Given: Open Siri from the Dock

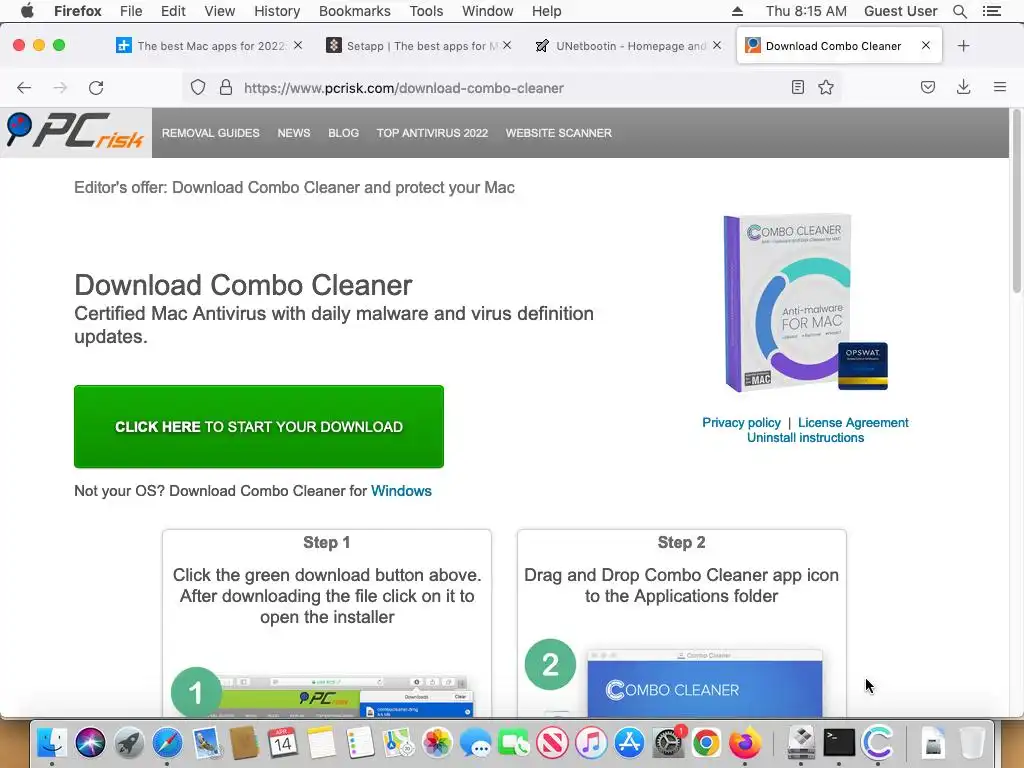Looking at the screenshot, I should 90,743.
